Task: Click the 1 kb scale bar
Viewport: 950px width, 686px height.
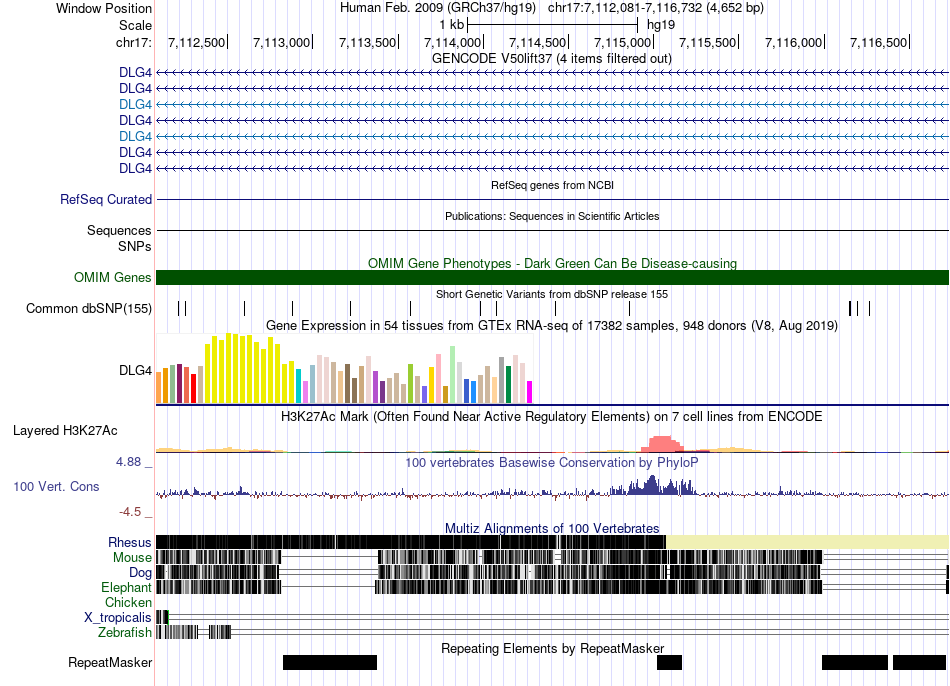Action: [553, 25]
